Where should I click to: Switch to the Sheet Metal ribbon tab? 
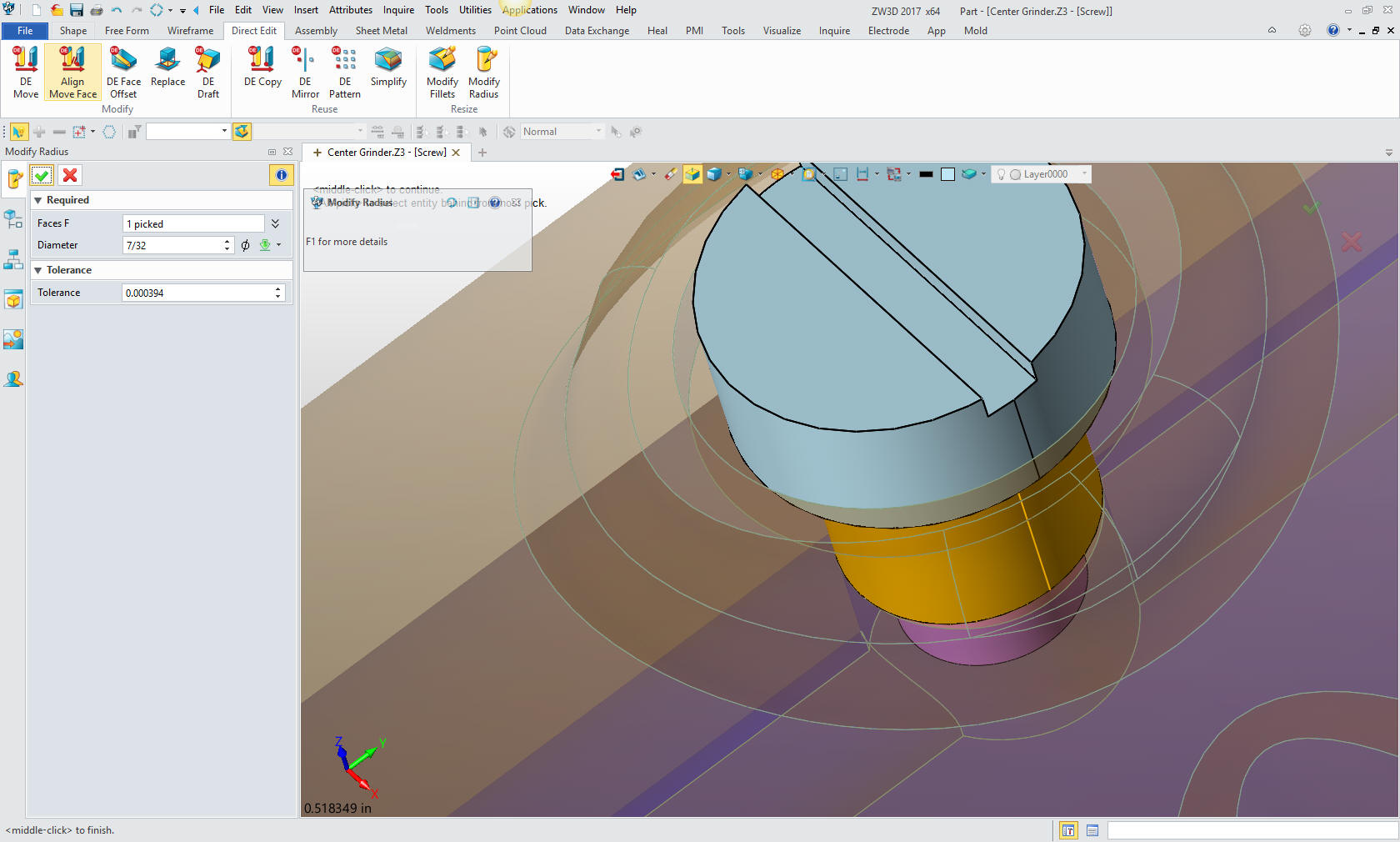[x=382, y=30]
